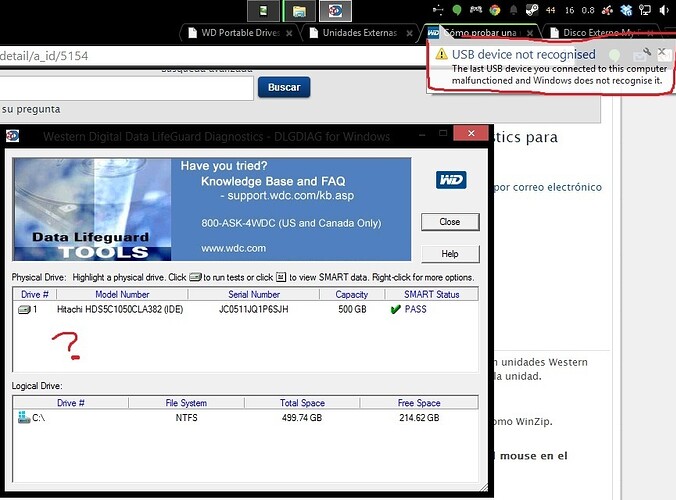Click the WD logo in the diagnostics window

[451, 180]
